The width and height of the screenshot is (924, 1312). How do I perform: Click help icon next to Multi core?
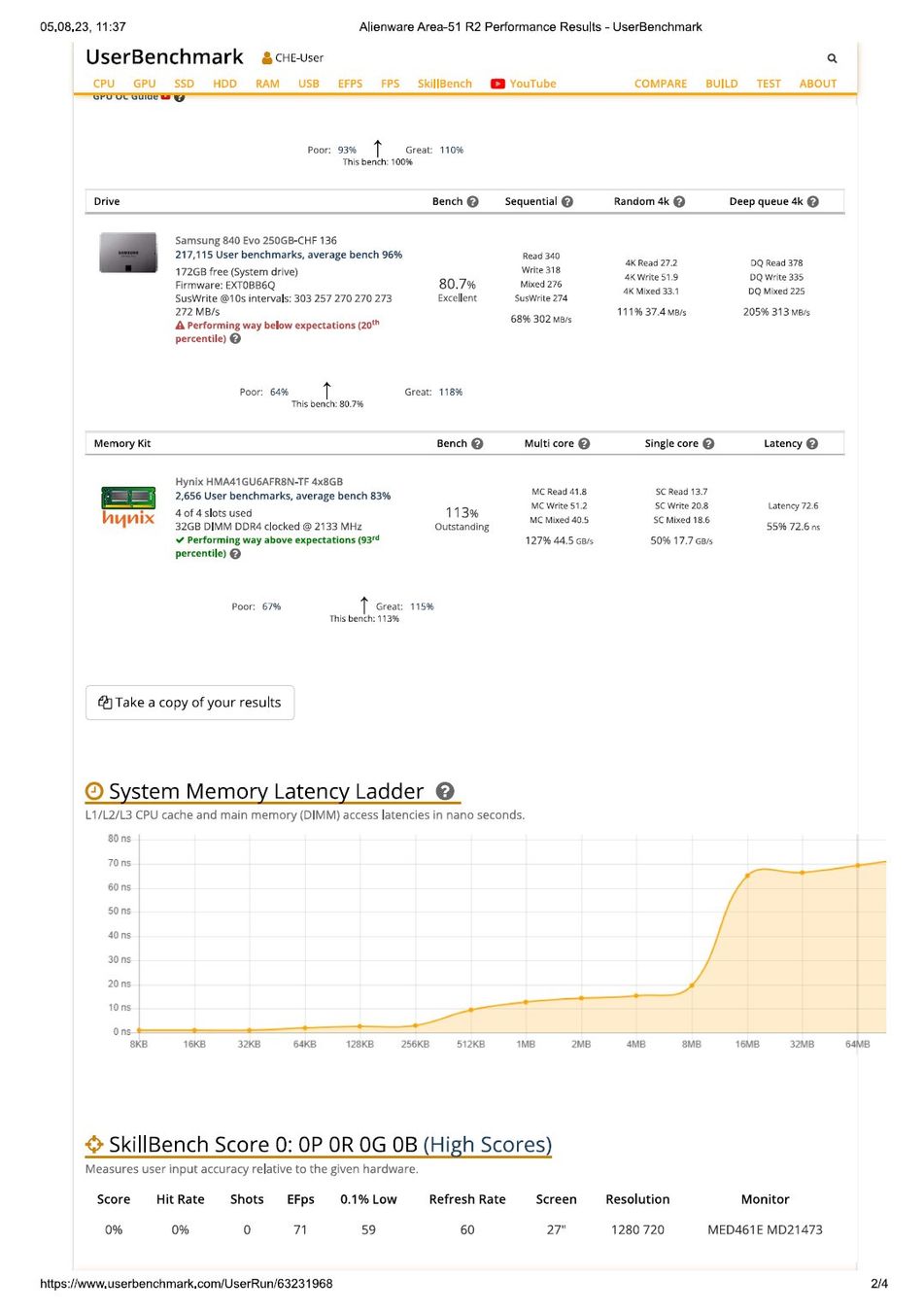[x=584, y=444]
